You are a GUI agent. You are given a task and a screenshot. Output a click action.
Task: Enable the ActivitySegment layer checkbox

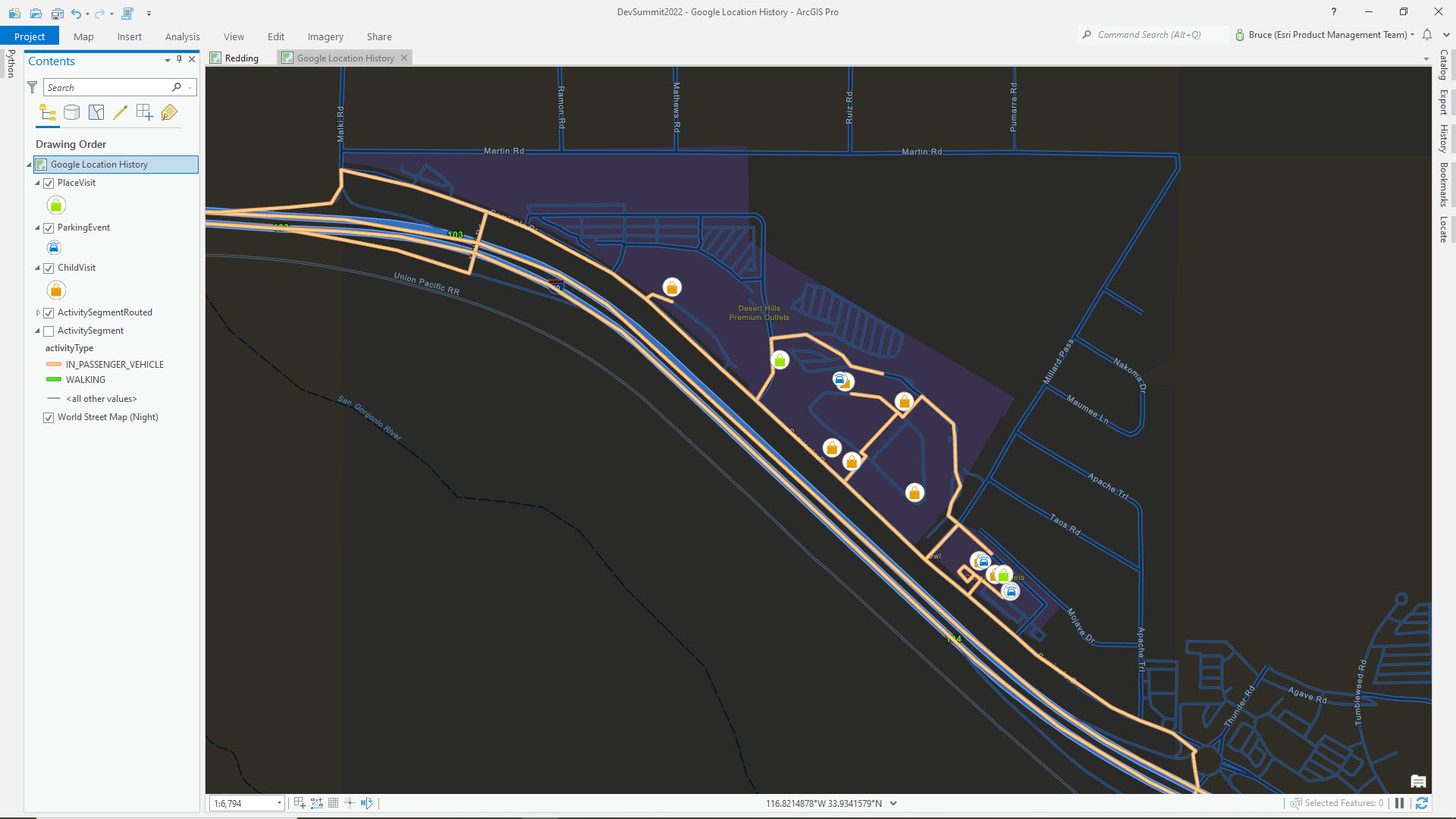click(x=49, y=331)
